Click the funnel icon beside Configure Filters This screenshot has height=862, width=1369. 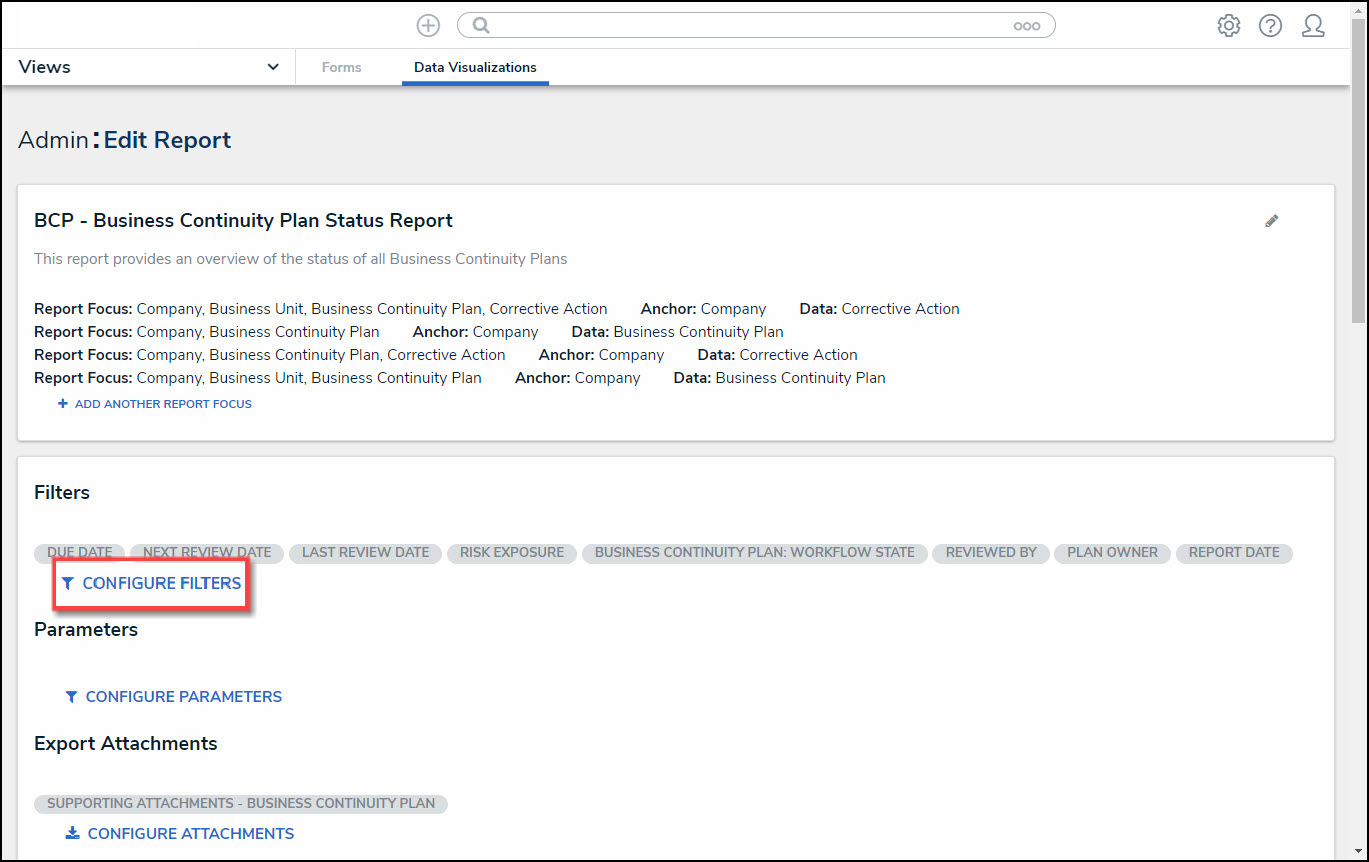pos(67,583)
